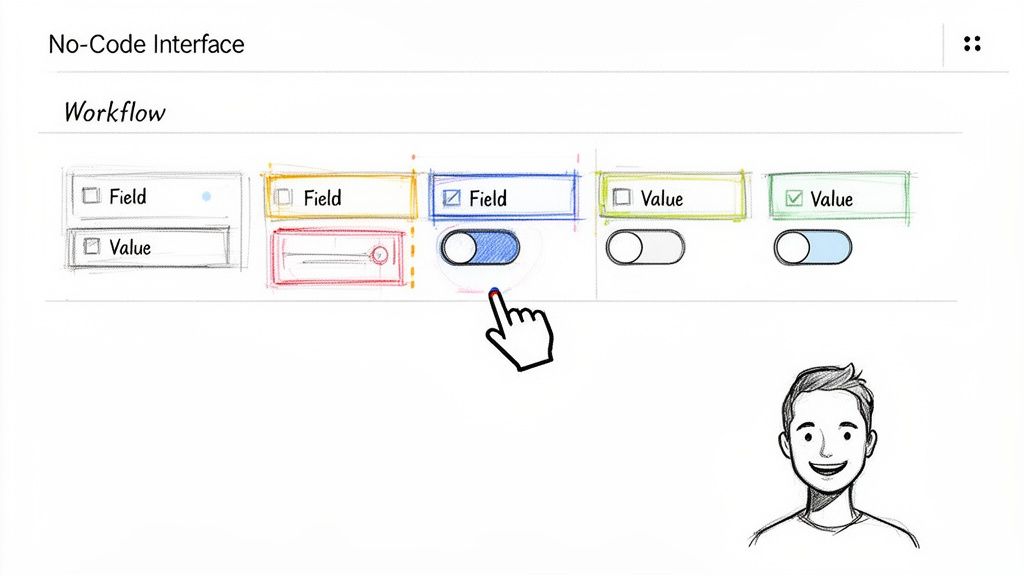Flip the light-blue toggle under green Value
This screenshot has width=1024, height=576.
pos(813,247)
